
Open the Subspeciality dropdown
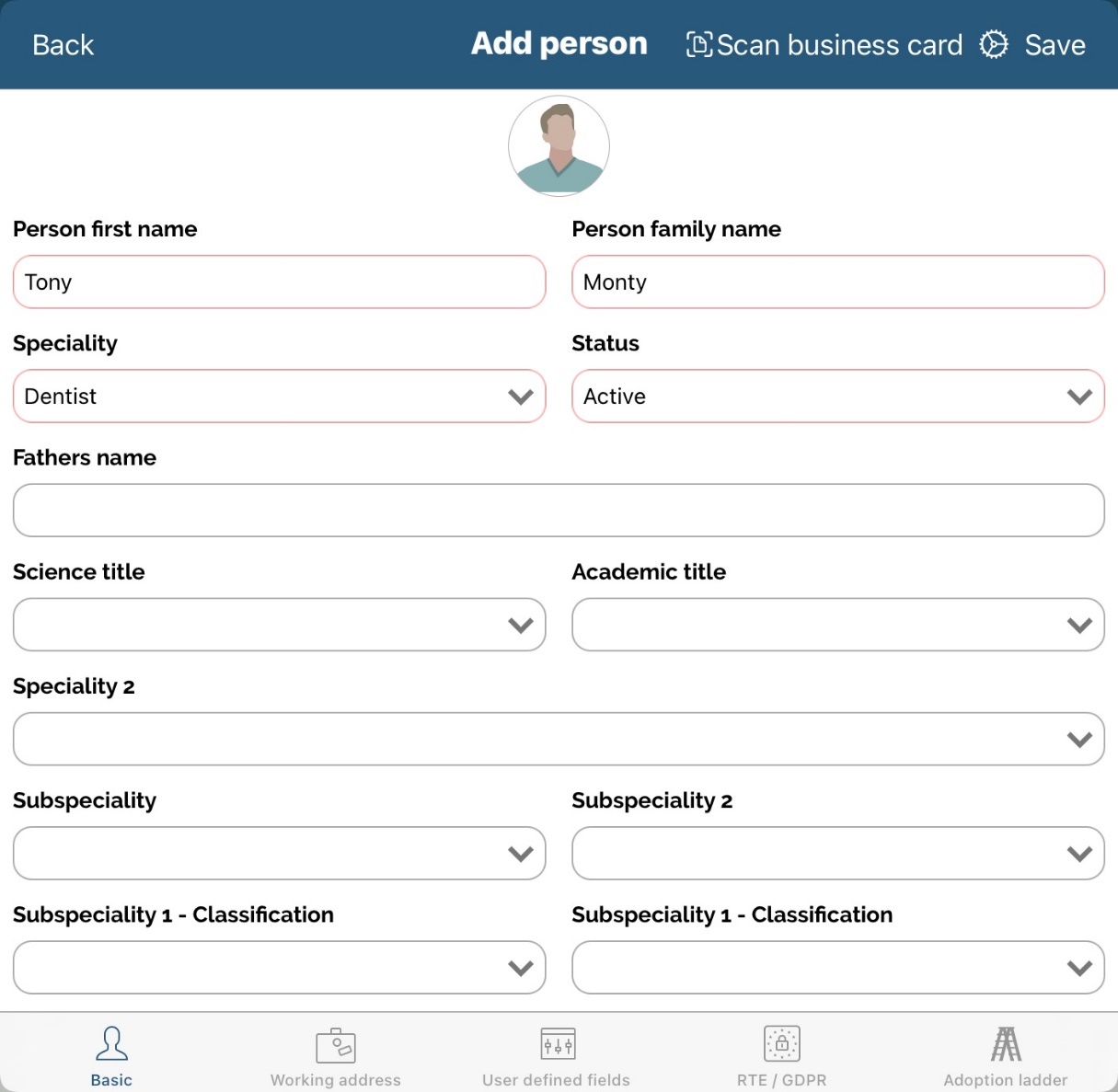tap(279, 853)
